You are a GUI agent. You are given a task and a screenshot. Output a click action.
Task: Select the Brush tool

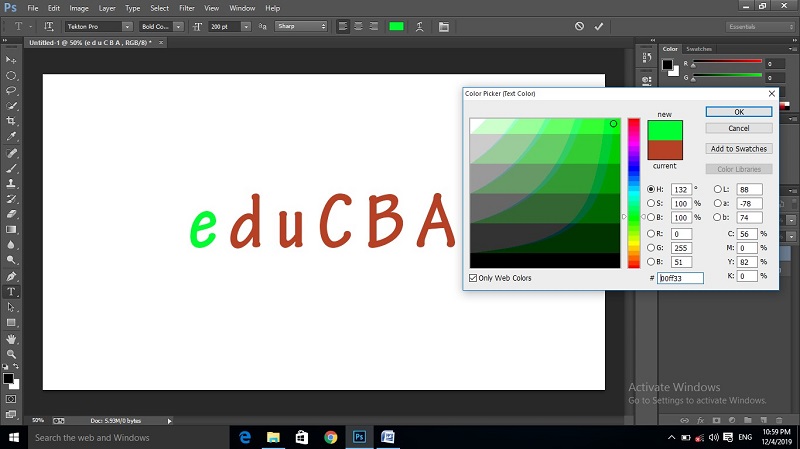[11, 168]
